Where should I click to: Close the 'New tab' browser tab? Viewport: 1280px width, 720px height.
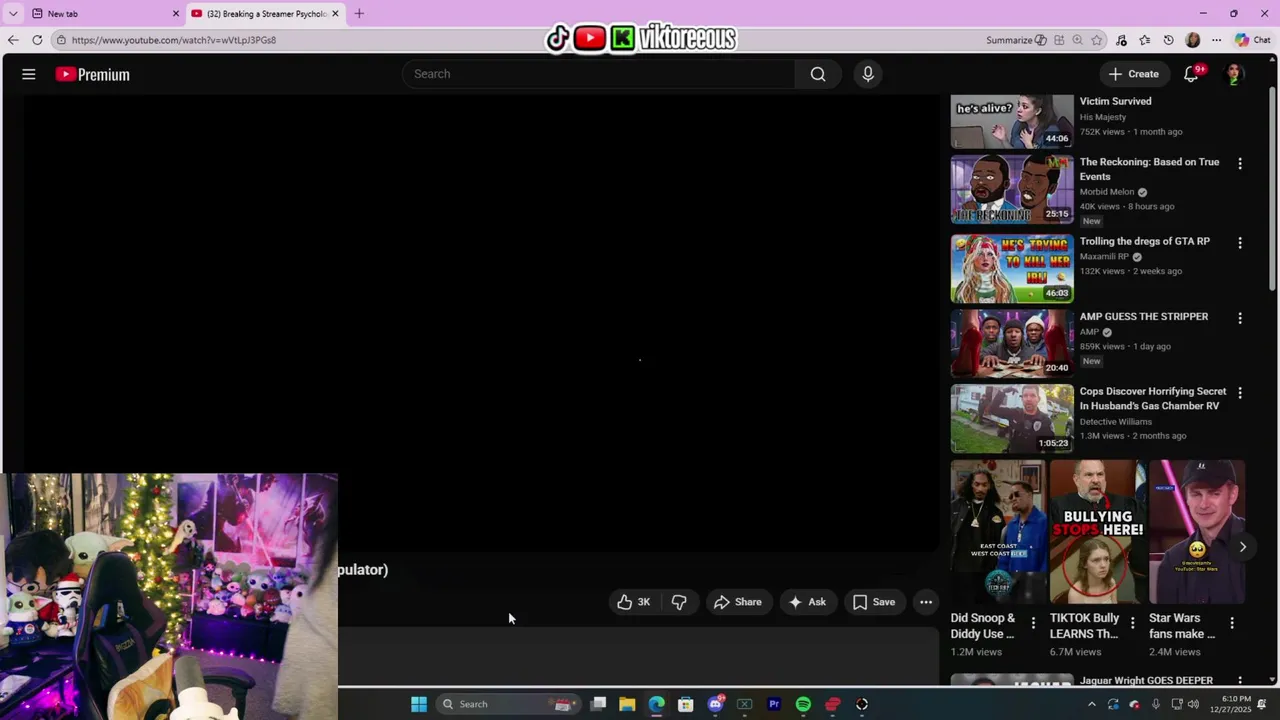[x=176, y=14]
